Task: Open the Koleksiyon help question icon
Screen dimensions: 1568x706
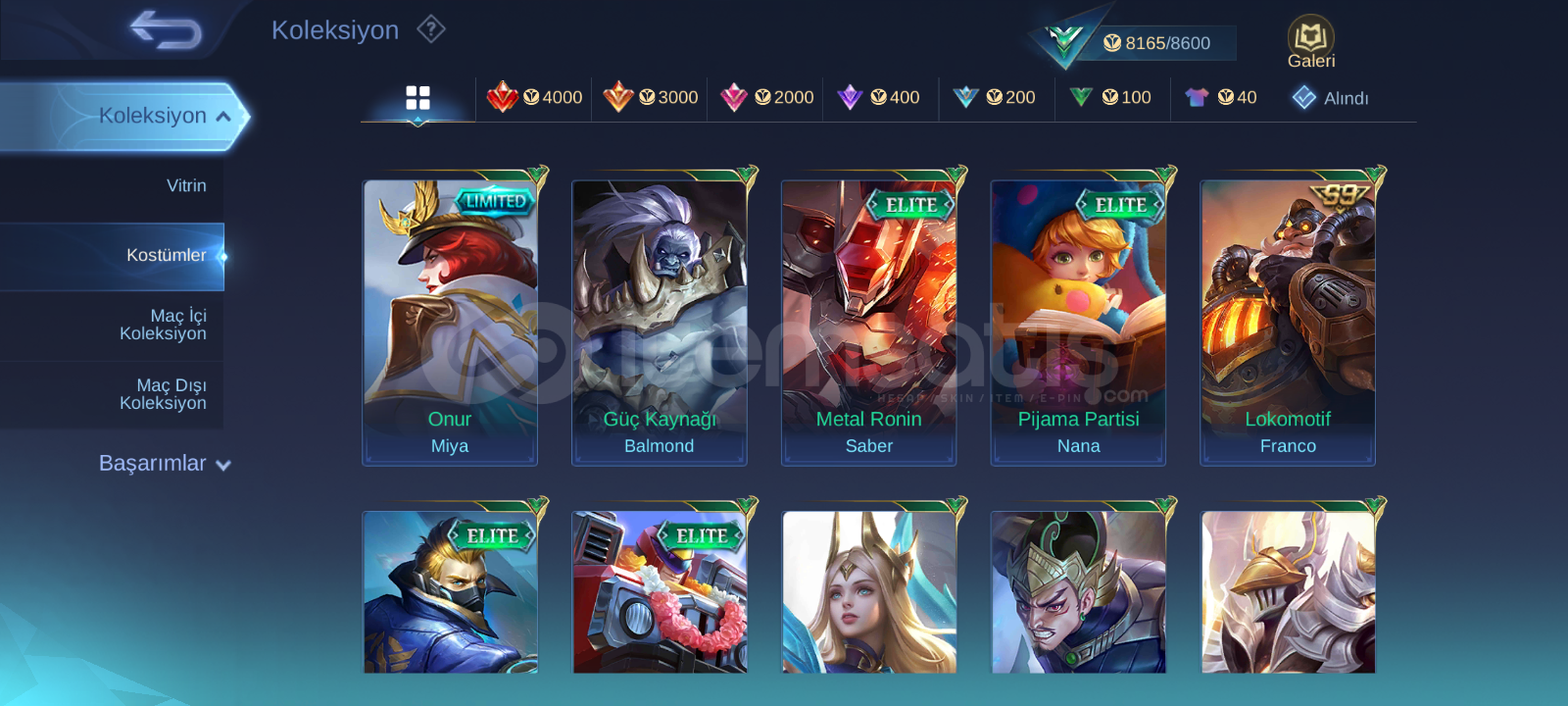Action: tap(431, 29)
